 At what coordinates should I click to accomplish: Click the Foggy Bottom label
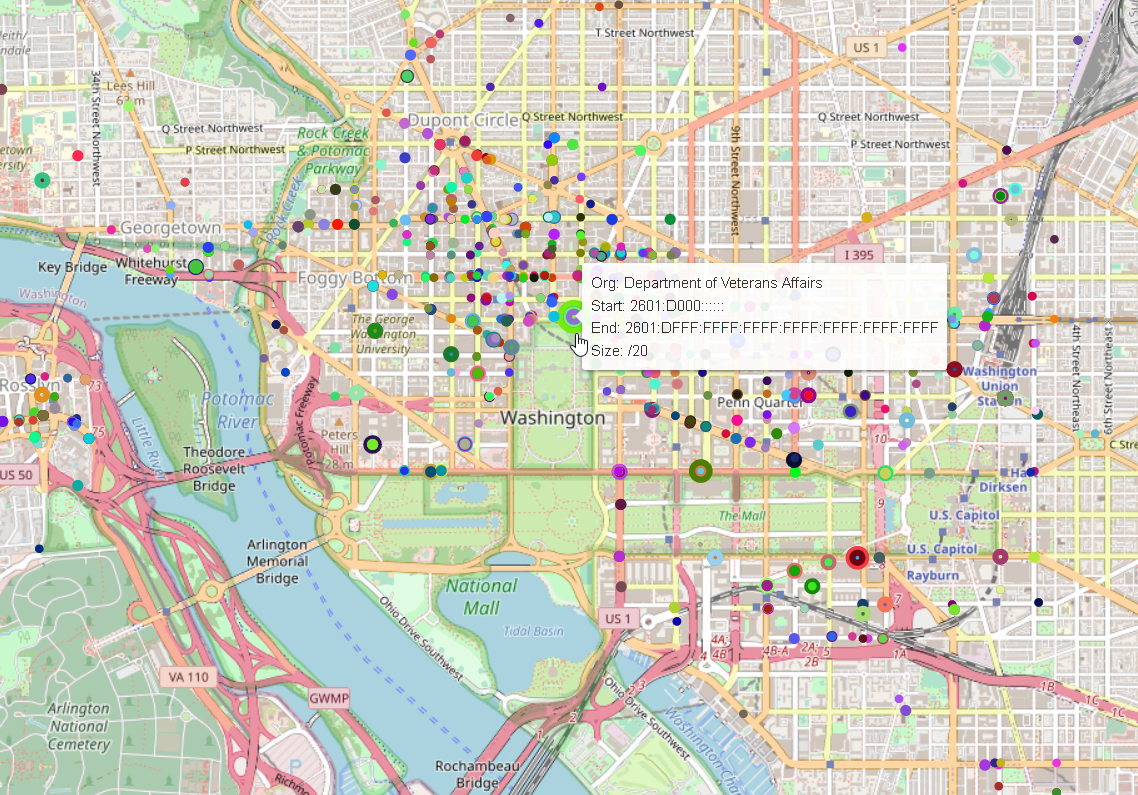[355, 277]
